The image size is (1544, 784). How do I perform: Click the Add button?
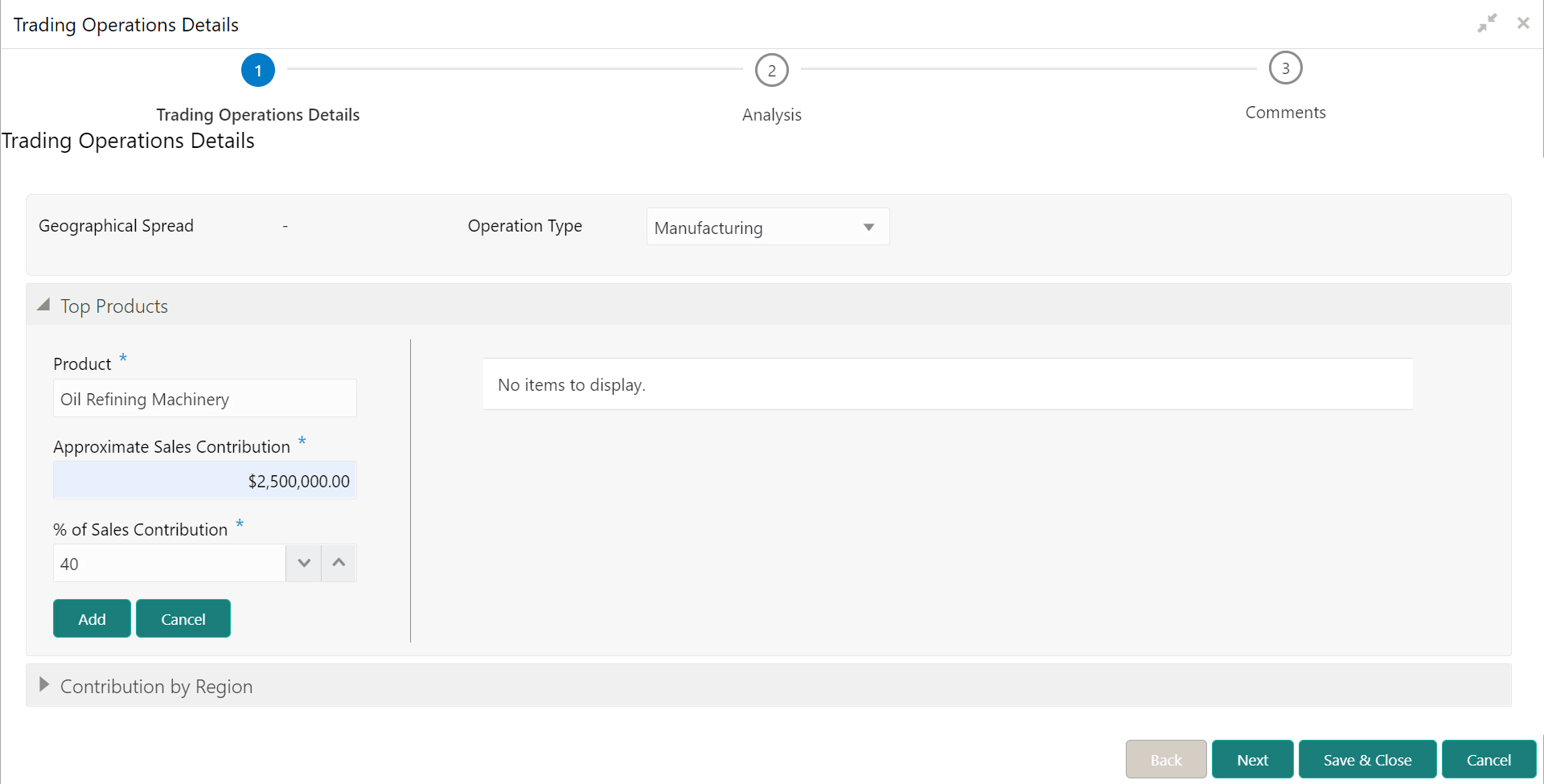(91, 618)
